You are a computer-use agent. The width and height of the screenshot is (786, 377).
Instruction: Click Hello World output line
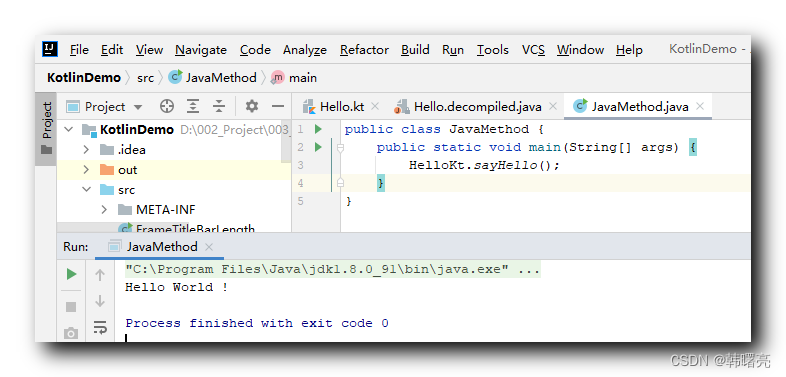pos(177,287)
